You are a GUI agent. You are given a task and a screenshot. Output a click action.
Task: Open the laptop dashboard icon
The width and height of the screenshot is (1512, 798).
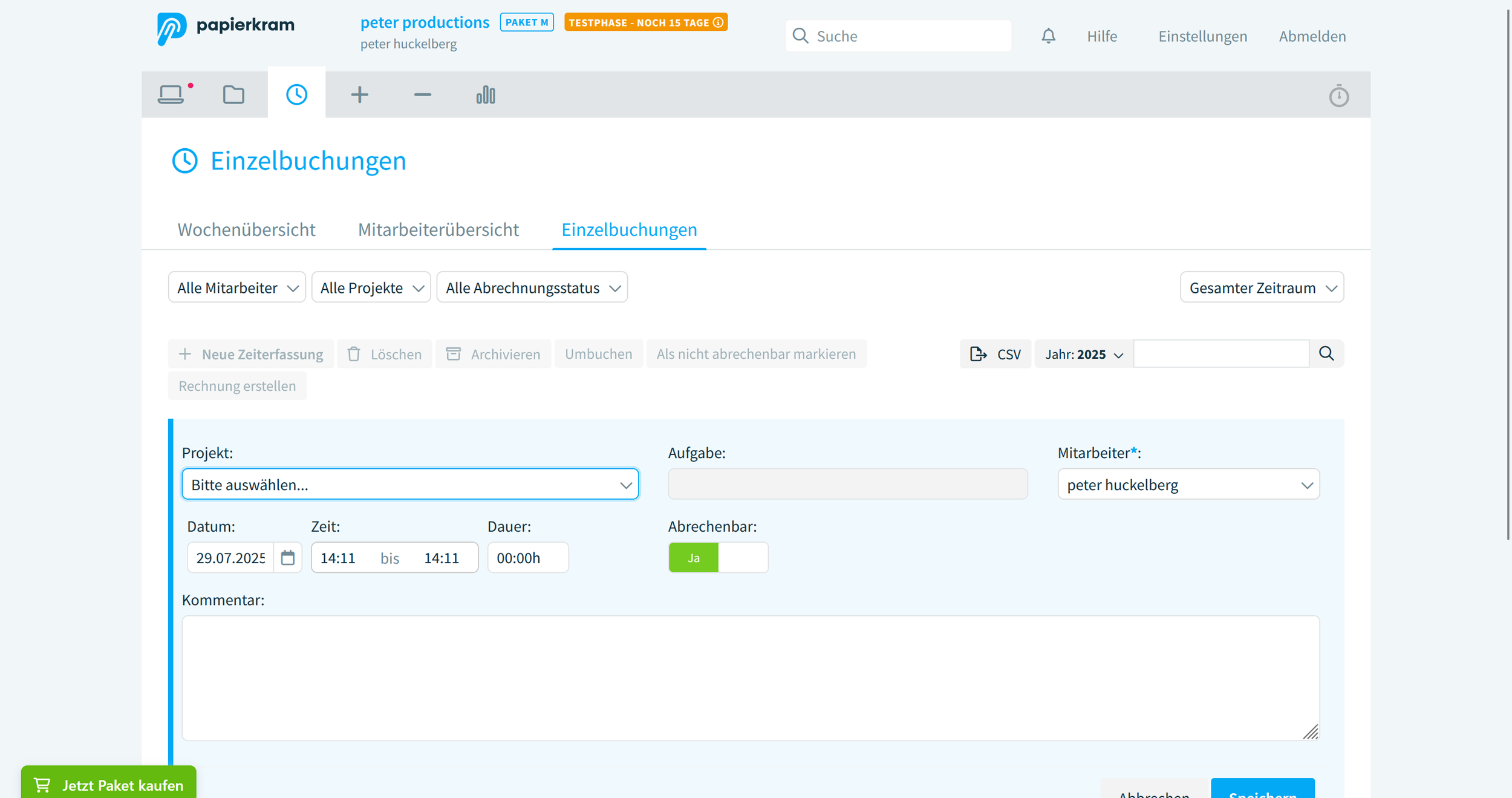click(x=171, y=95)
